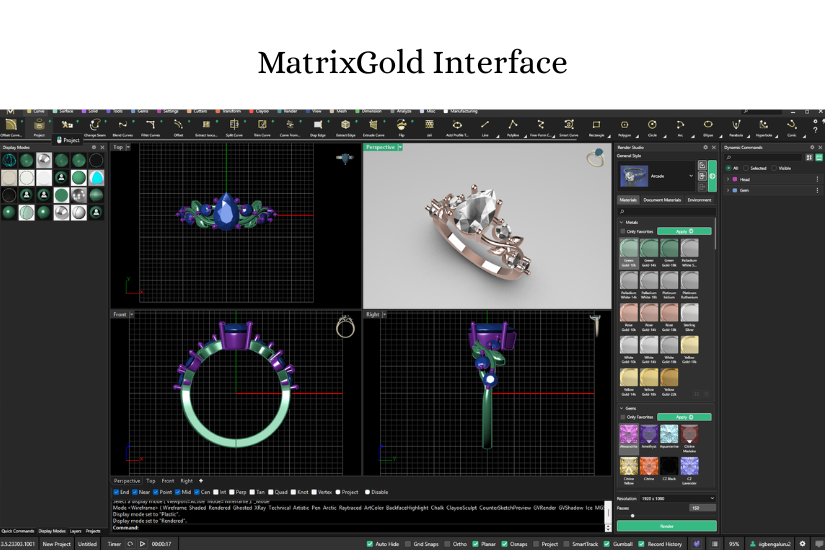Collapse the Metals section

pos(621,223)
